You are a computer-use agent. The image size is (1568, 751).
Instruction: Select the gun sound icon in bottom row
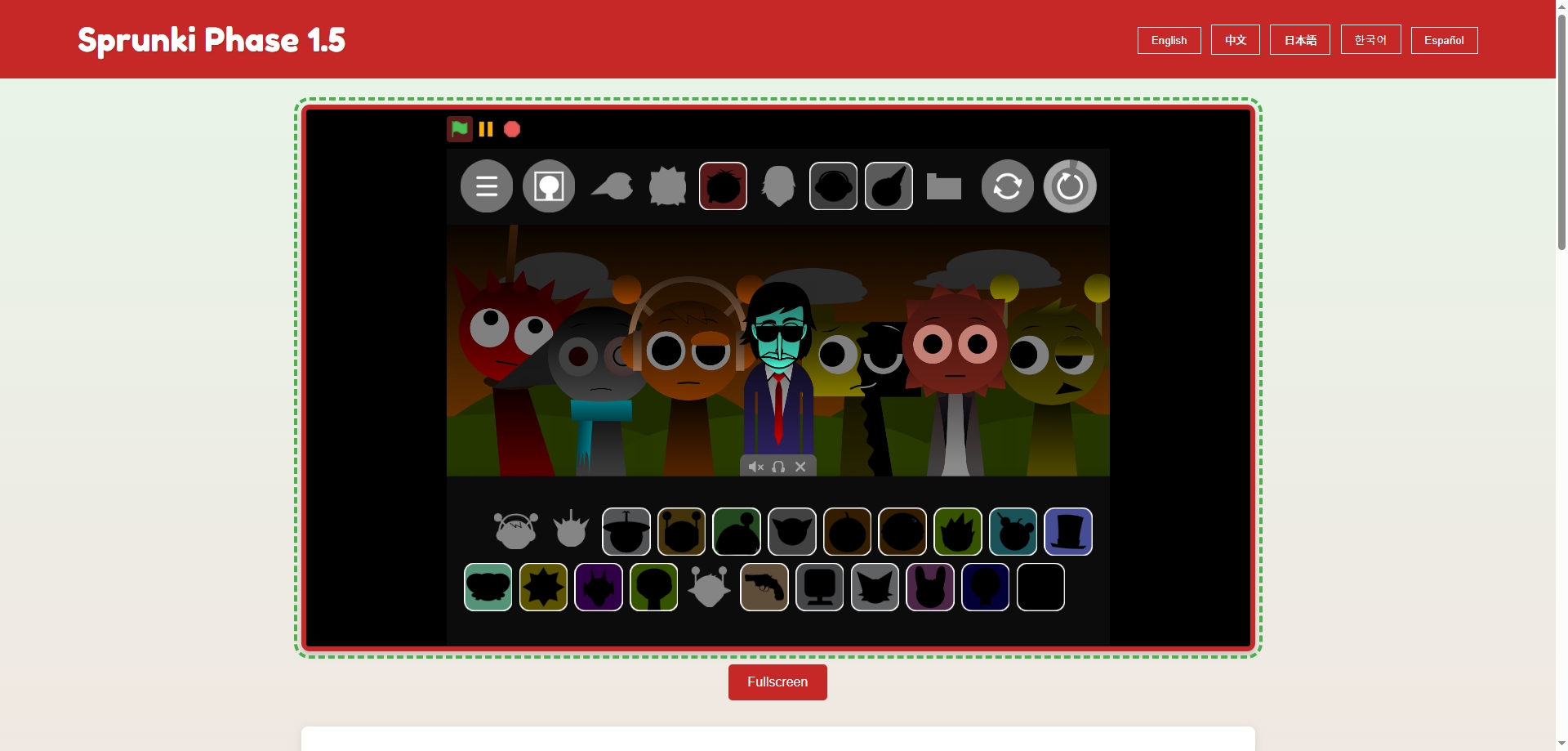pyautogui.click(x=764, y=587)
